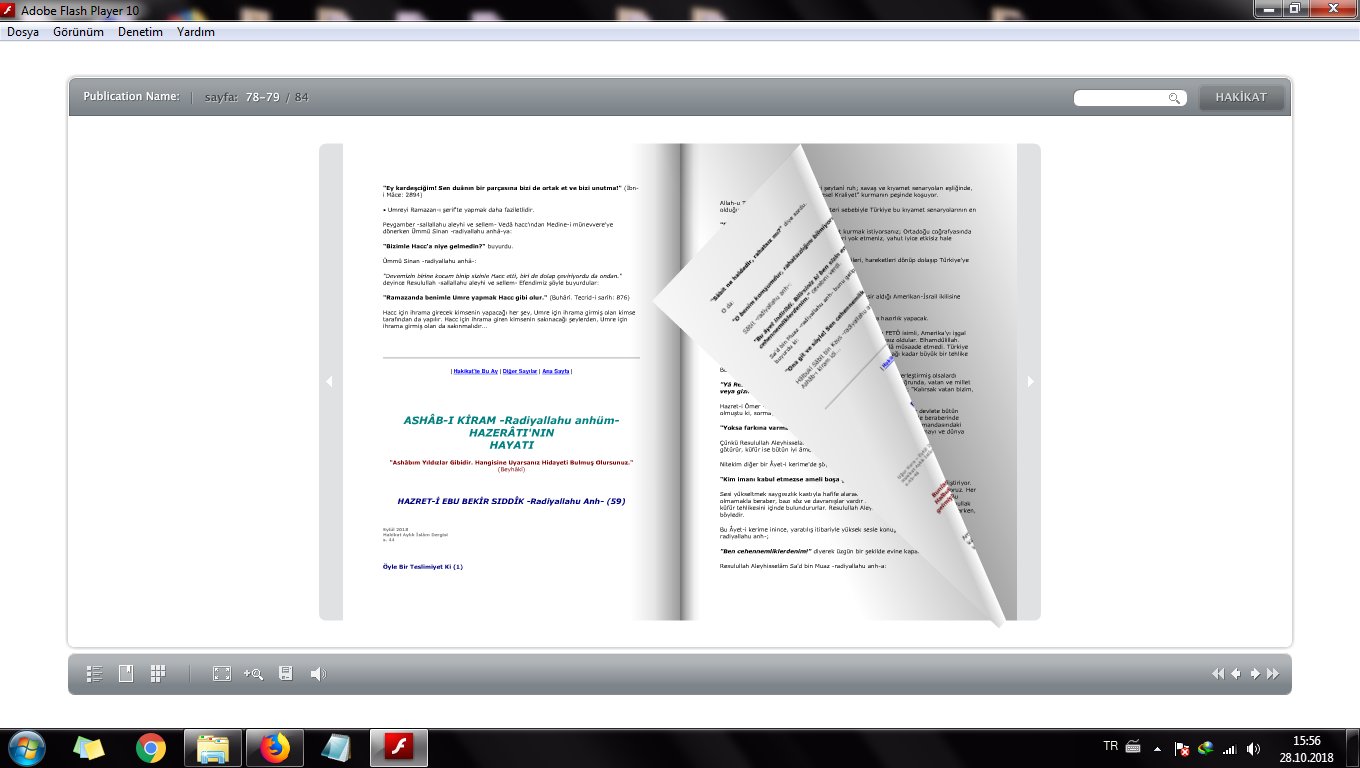Flip forward using right edge page arrow
1360x768 pixels.
pyautogui.click(x=1030, y=381)
